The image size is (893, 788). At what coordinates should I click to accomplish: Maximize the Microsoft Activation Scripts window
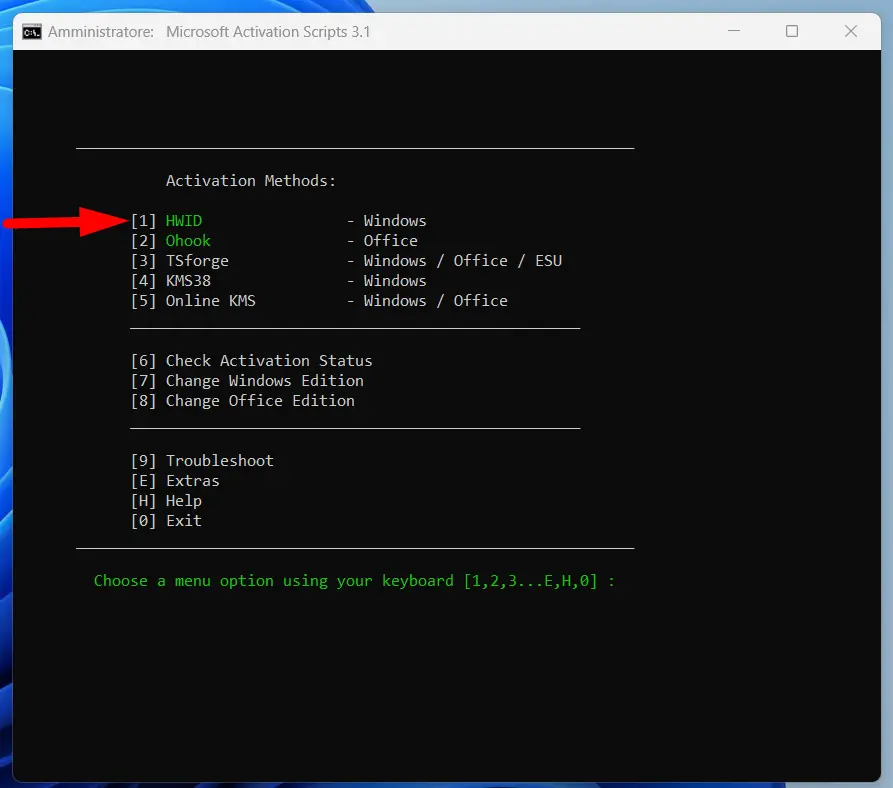(792, 31)
